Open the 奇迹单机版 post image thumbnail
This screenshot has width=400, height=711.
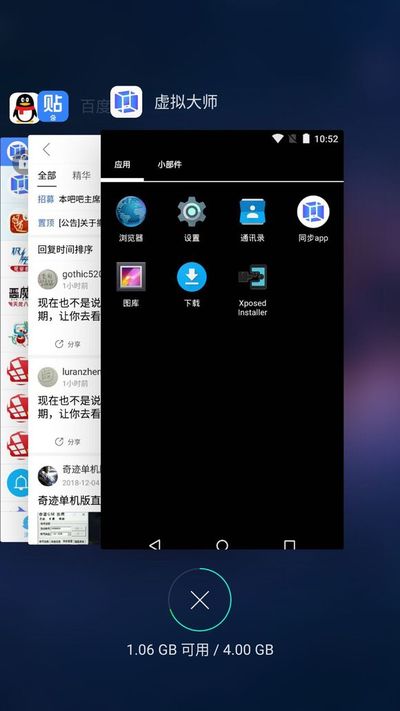[x=62, y=527]
